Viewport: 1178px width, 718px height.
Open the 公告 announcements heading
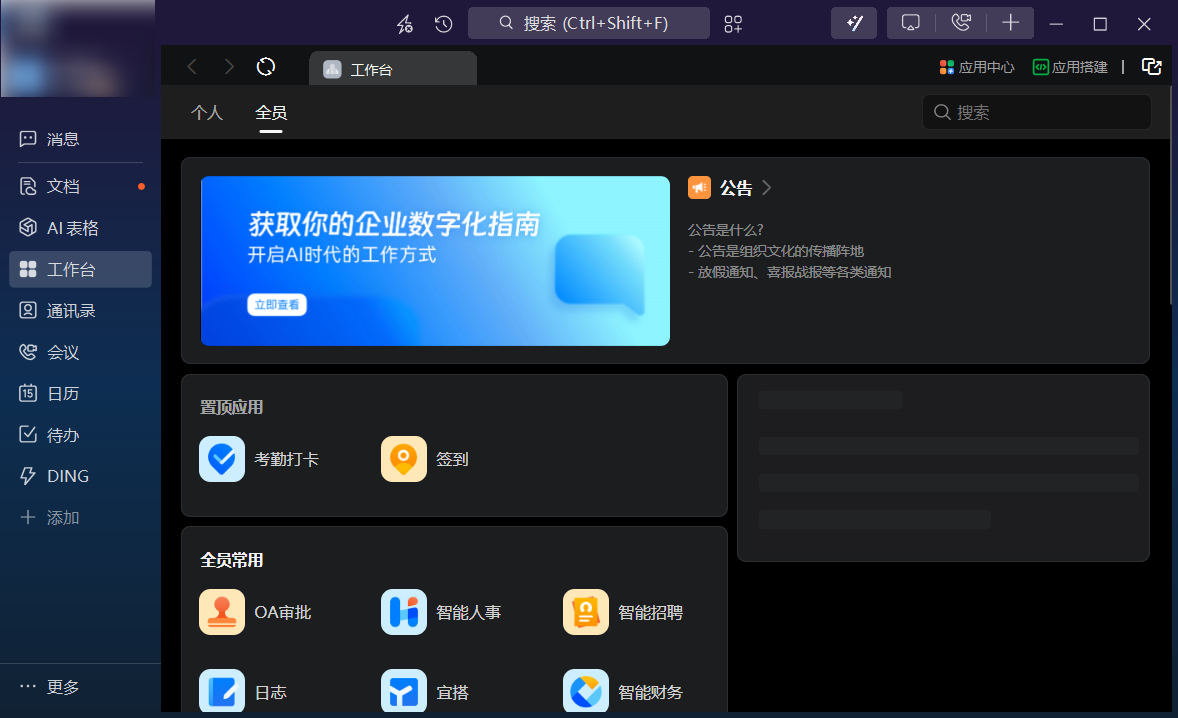735,188
